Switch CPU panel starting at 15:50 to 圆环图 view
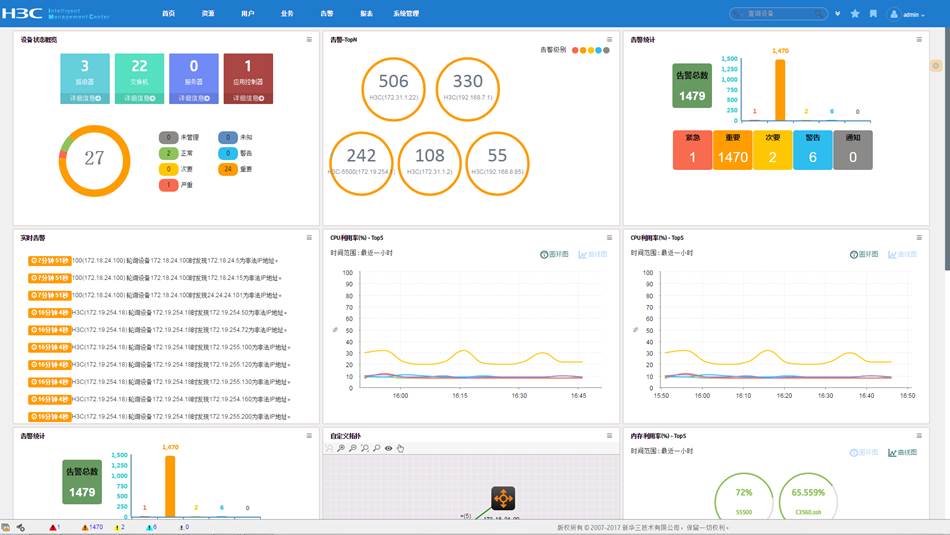The image size is (950, 535). coord(864,254)
